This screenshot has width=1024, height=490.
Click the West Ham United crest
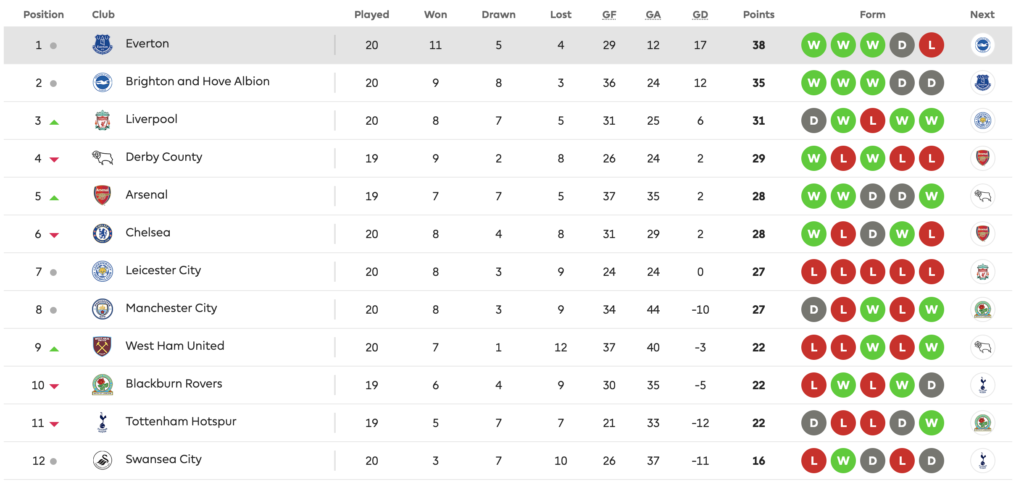103,346
